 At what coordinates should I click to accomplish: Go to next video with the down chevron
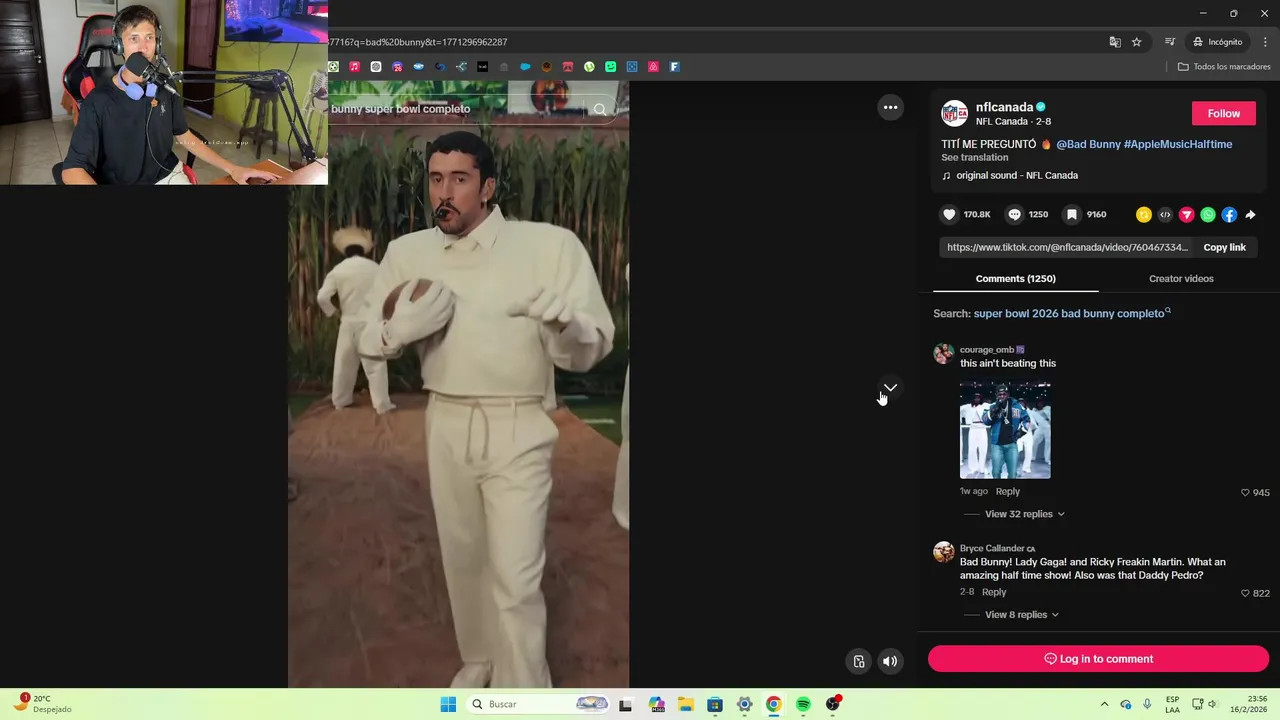[890, 387]
